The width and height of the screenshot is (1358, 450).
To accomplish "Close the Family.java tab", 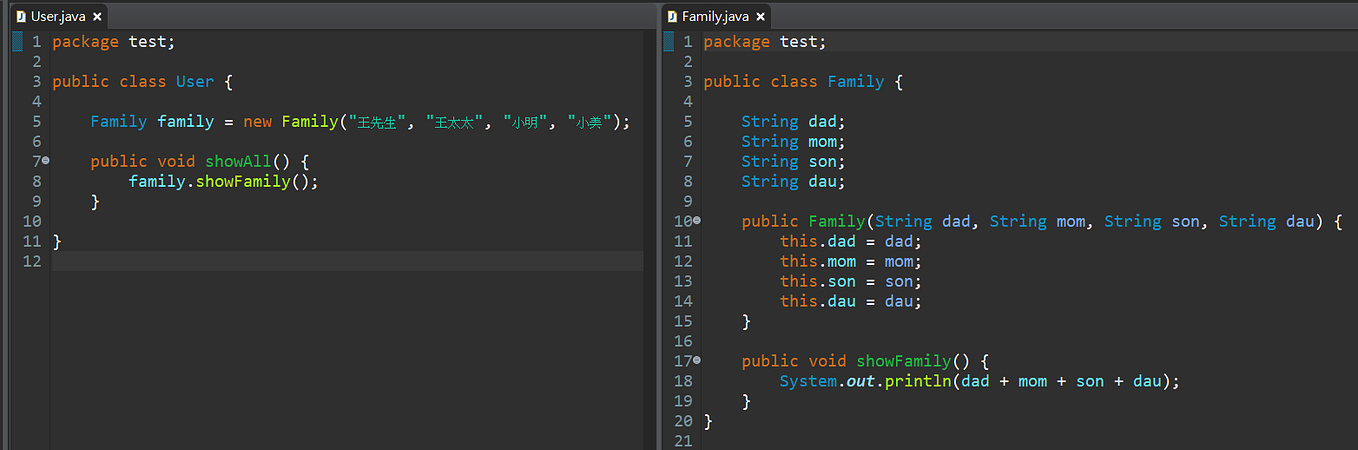I will pos(760,17).
